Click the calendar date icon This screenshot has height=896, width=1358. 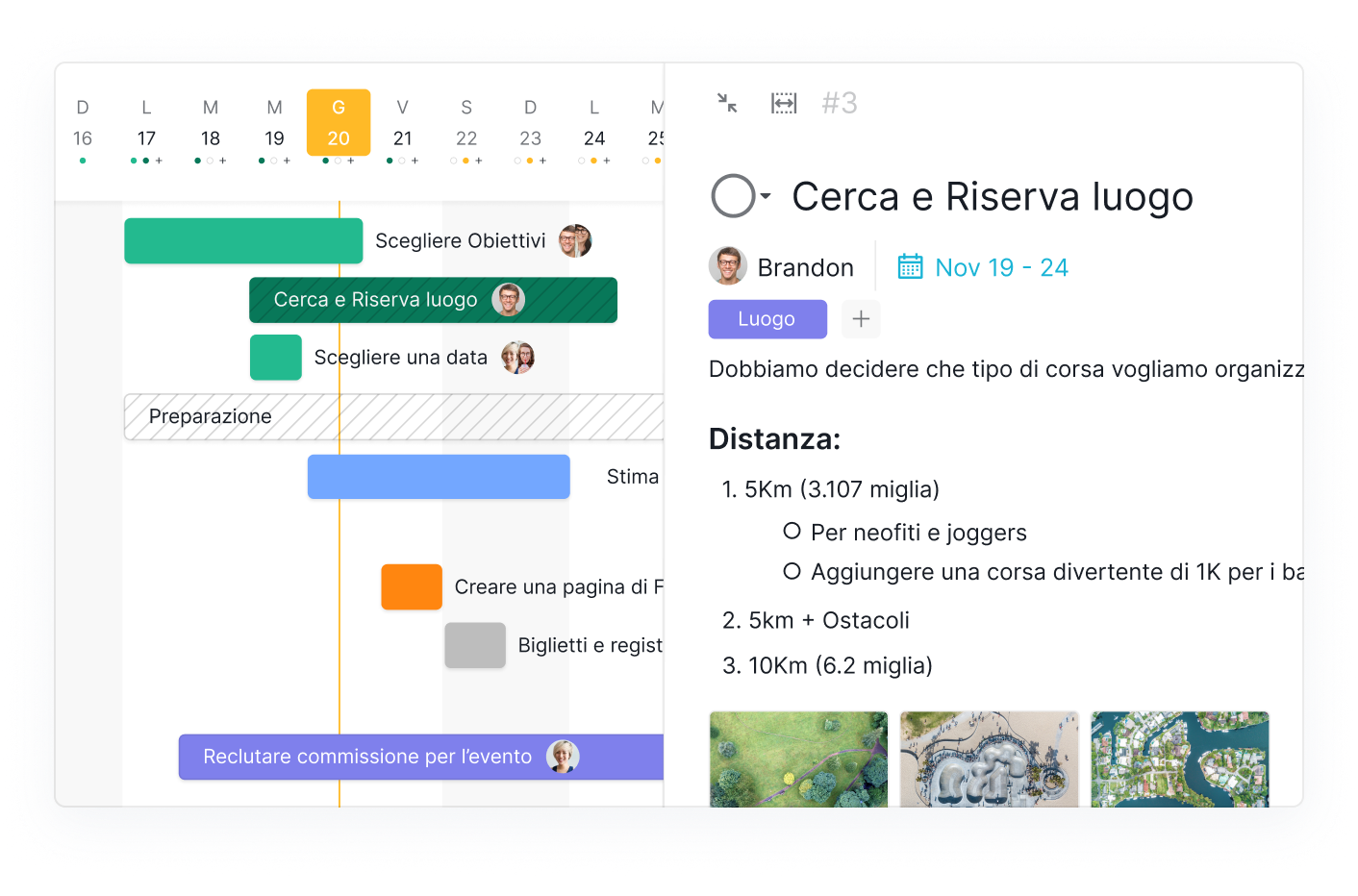[x=910, y=266]
